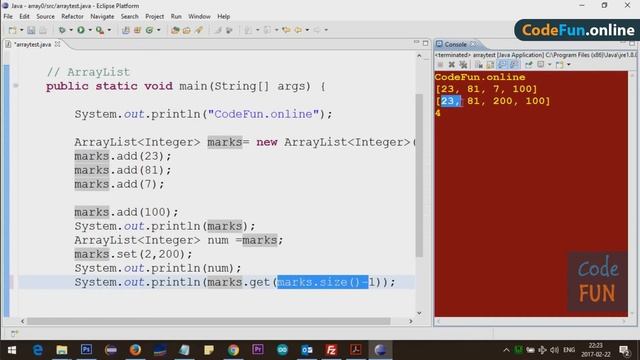This screenshot has width=640, height=360.
Task: Click the Open Console icon
Action: point(559,64)
